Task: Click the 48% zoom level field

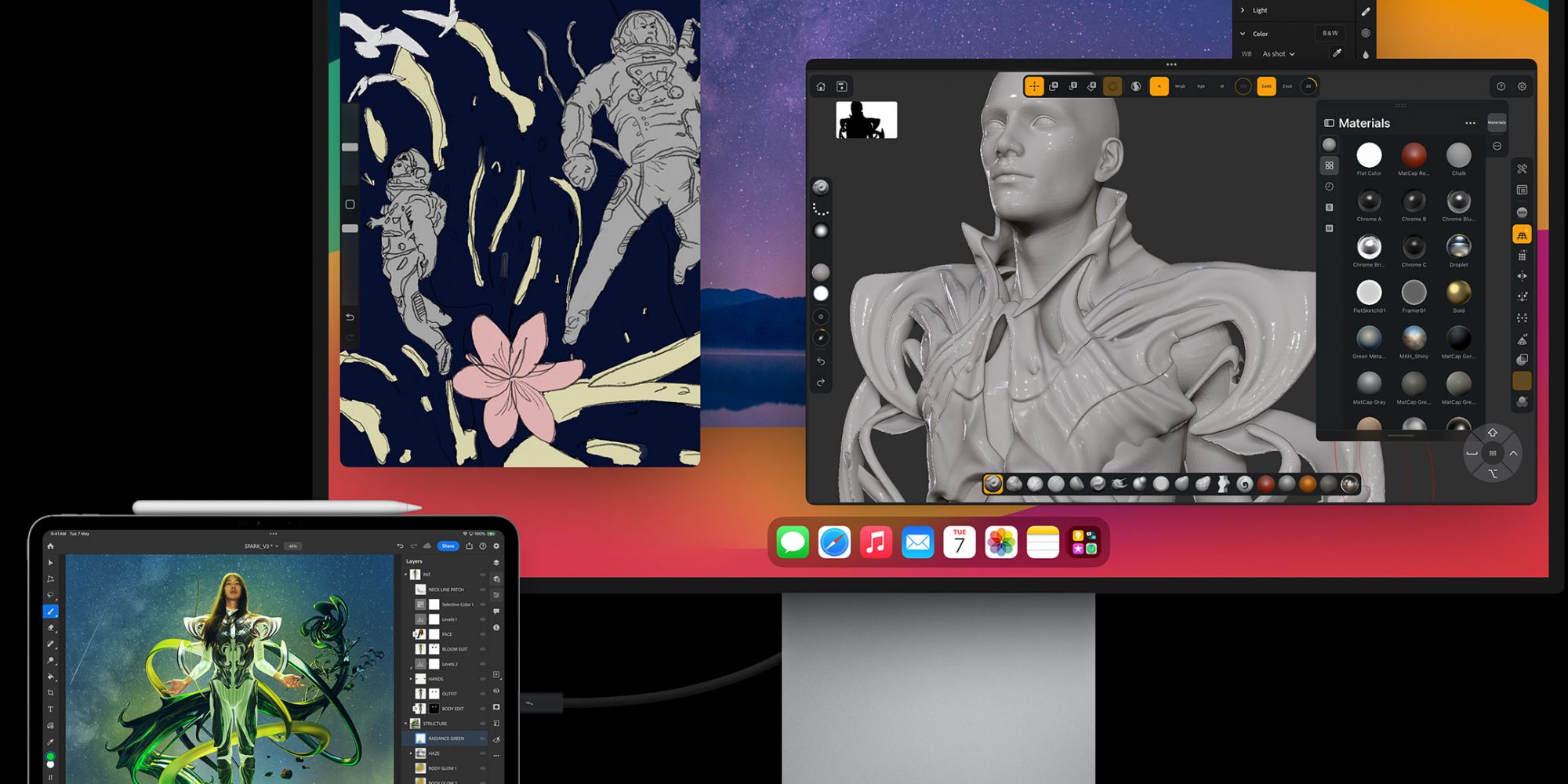Action: pos(292,546)
